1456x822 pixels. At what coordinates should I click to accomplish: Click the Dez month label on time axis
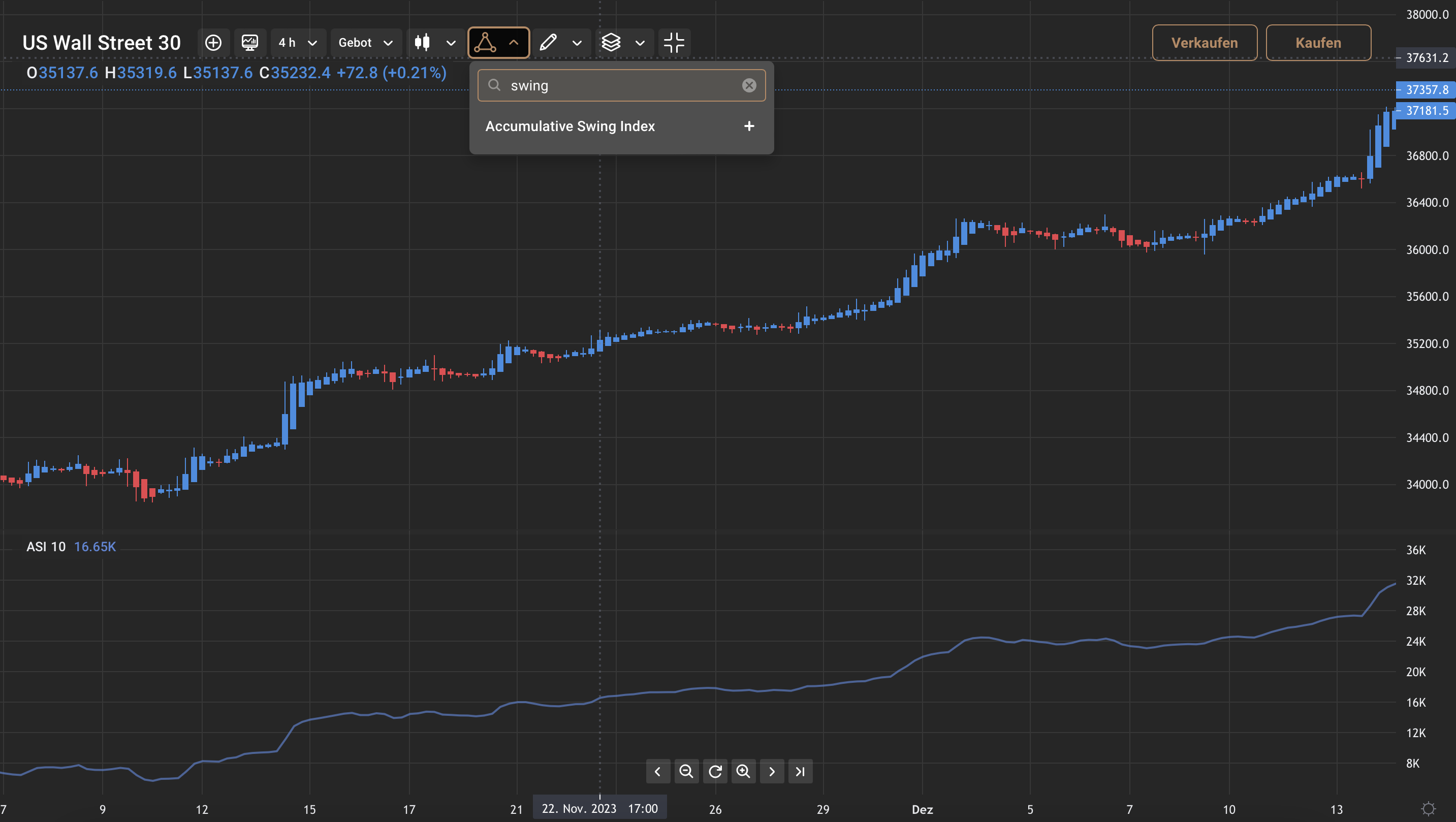pos(923,809)
